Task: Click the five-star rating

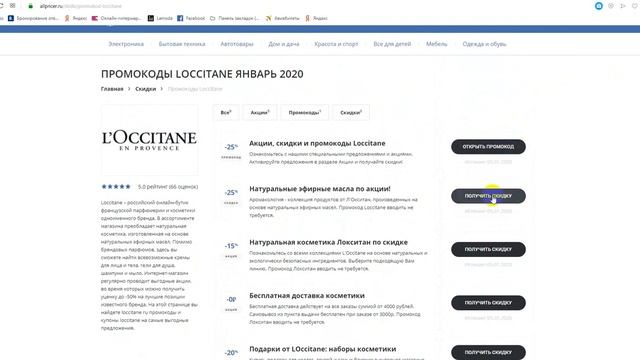Action: pos(116,187)
